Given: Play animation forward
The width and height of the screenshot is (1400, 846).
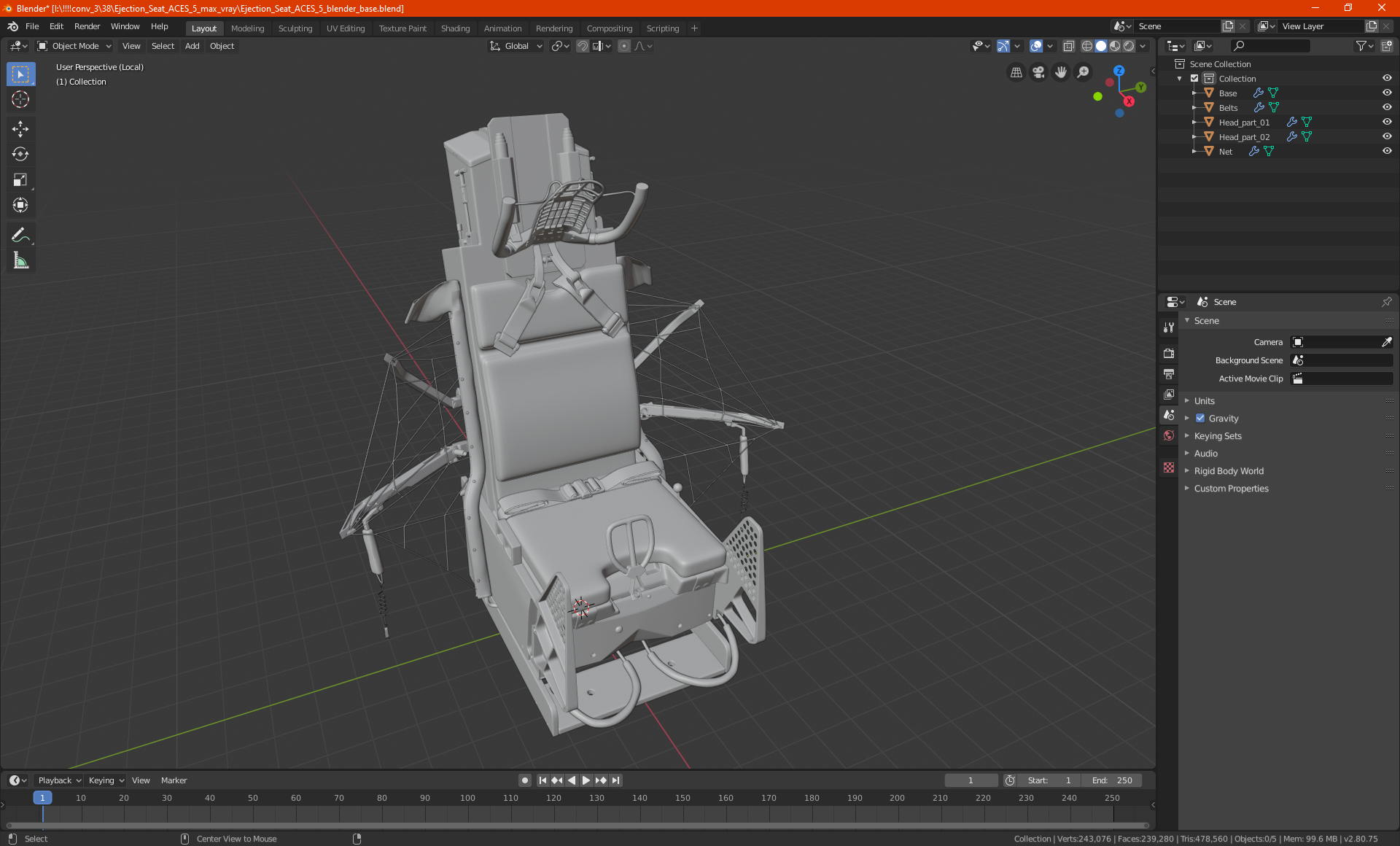Looking at the screenshot, I should pyautogui.click(x=586, y=780).
